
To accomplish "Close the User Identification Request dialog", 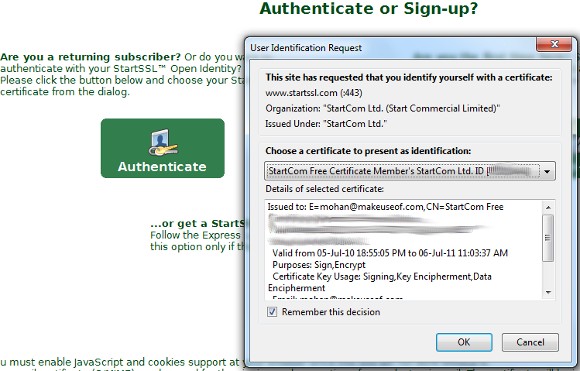I will [x=554, y=44].
